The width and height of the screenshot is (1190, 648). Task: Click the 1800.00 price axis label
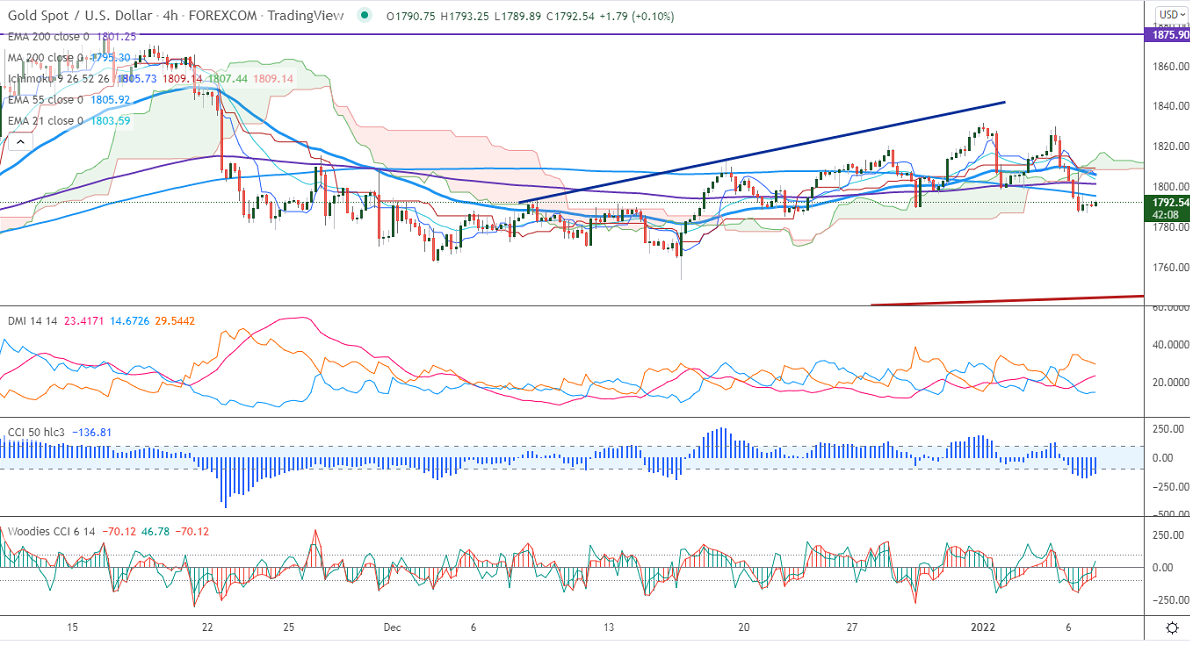(1170, 187)
